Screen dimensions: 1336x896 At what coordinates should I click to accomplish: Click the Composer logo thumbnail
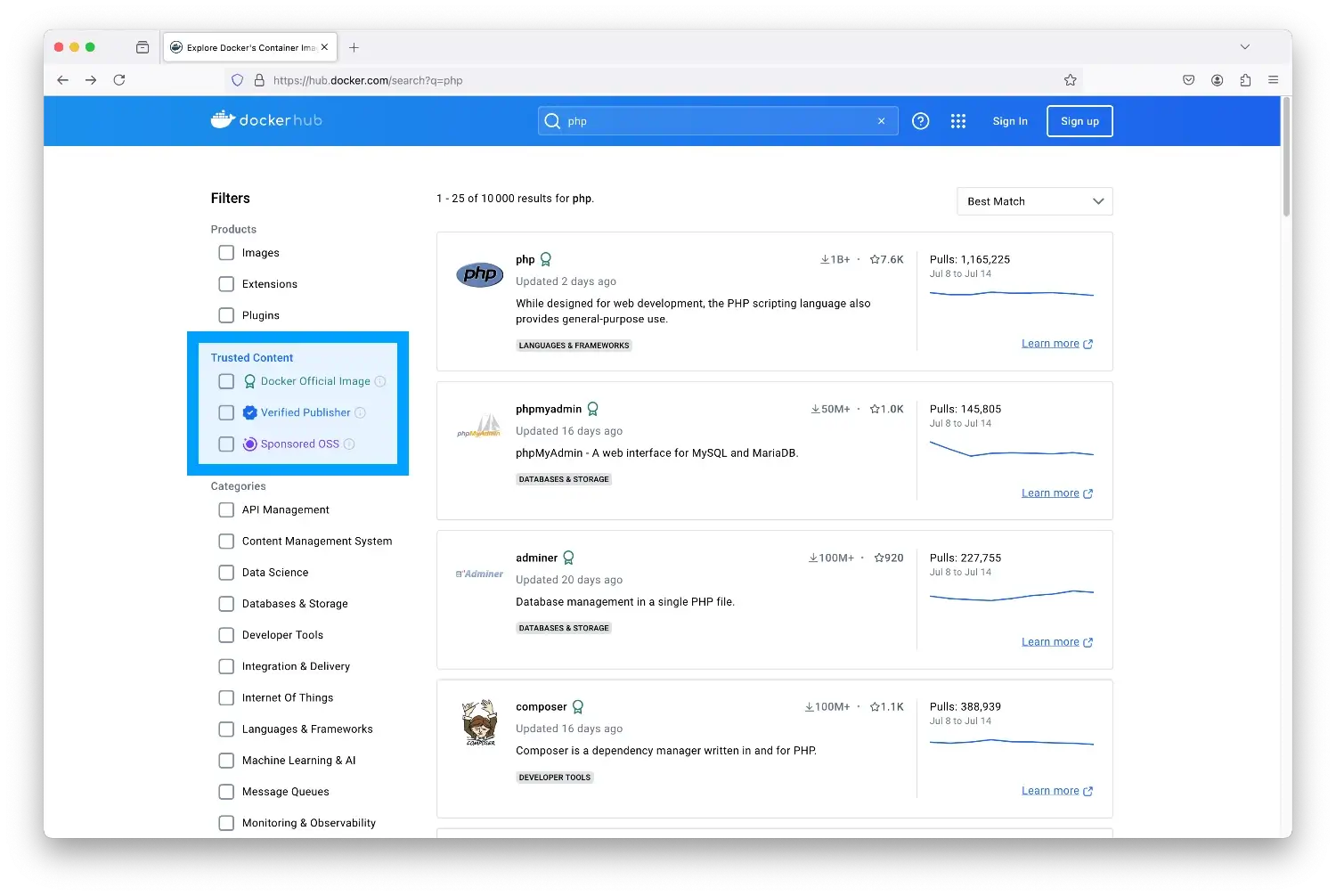pyautogui.click(x=480, y=722)
